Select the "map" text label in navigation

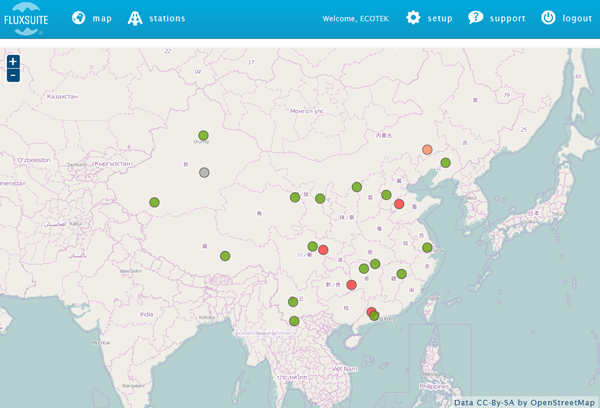102,19
